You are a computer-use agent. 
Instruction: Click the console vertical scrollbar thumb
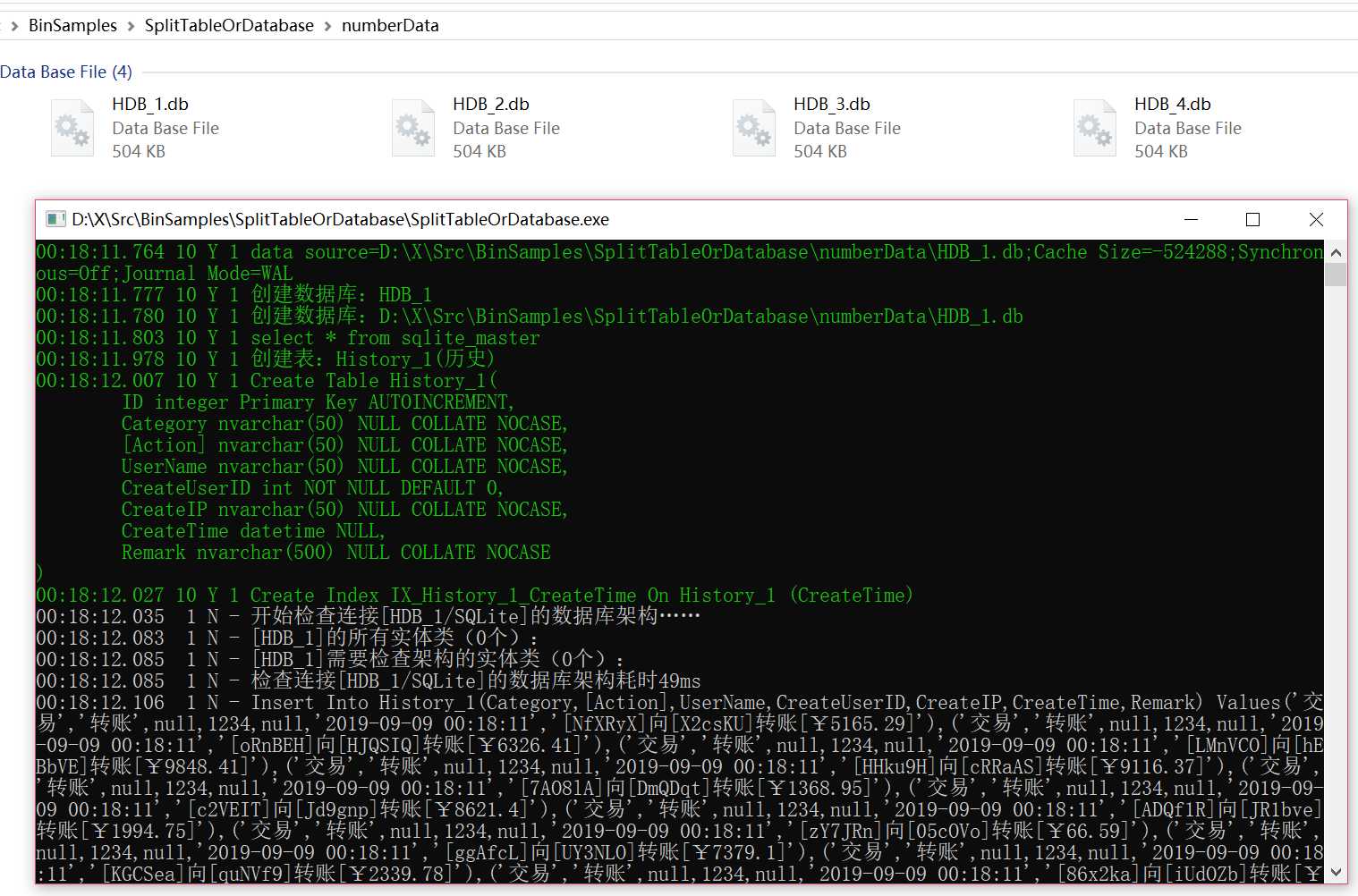coord(1336,275)
